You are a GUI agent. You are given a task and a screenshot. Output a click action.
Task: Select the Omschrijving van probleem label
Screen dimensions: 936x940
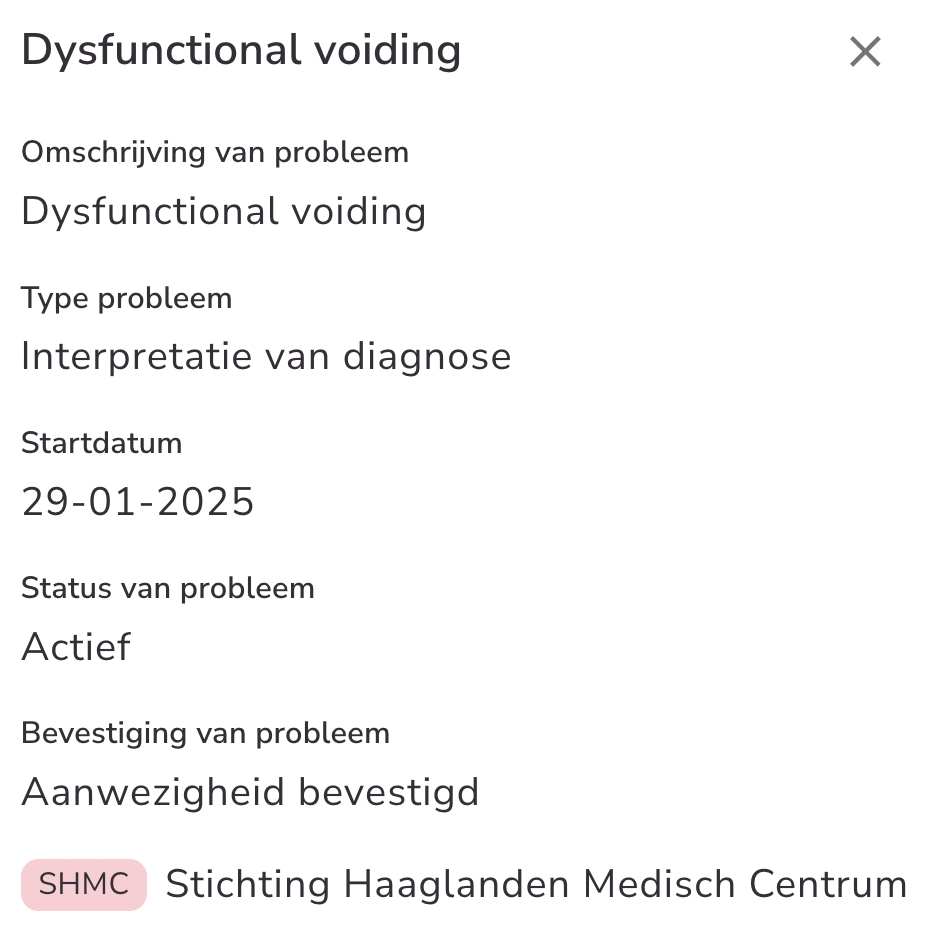215,153
